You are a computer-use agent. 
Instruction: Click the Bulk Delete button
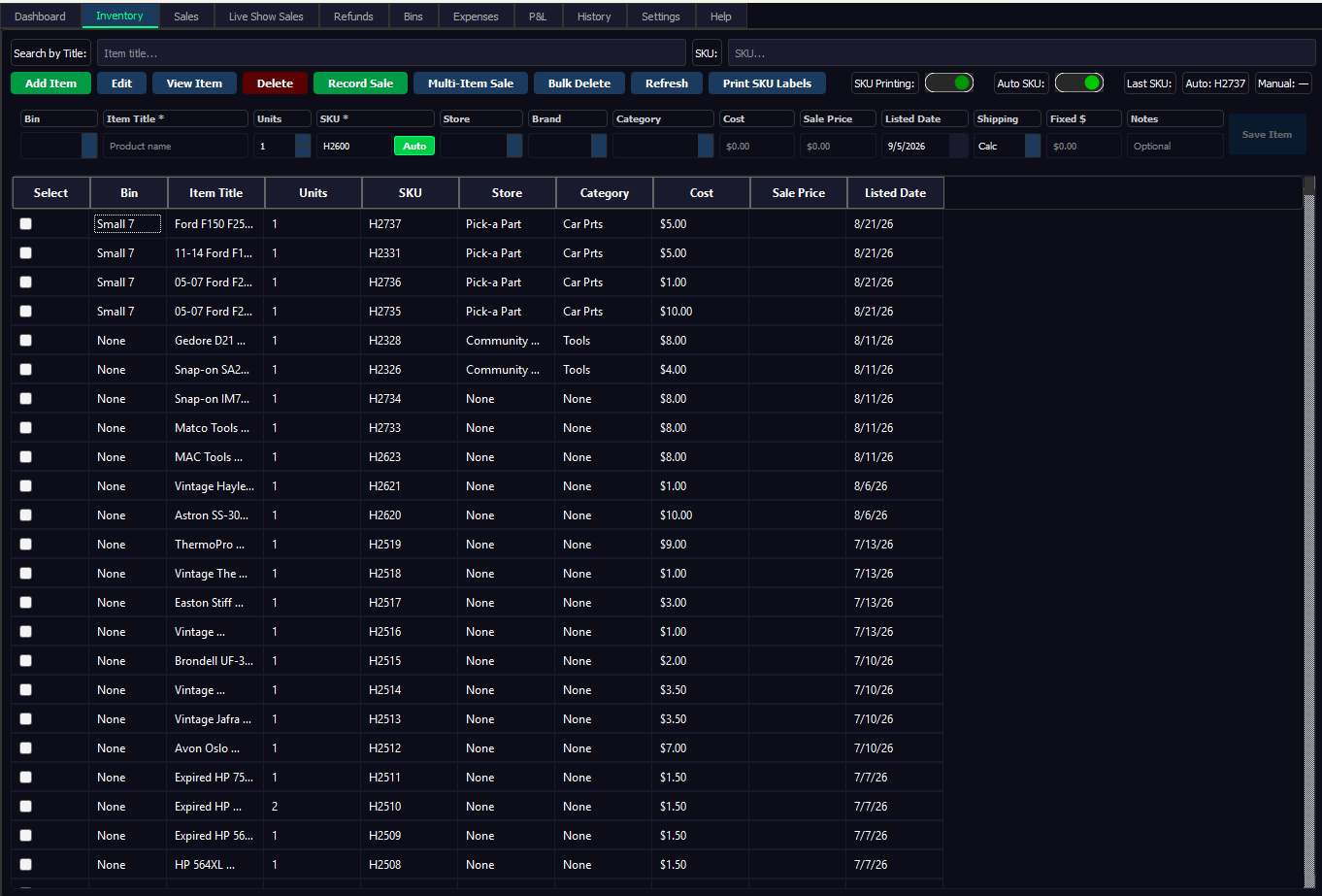(579, 83)
